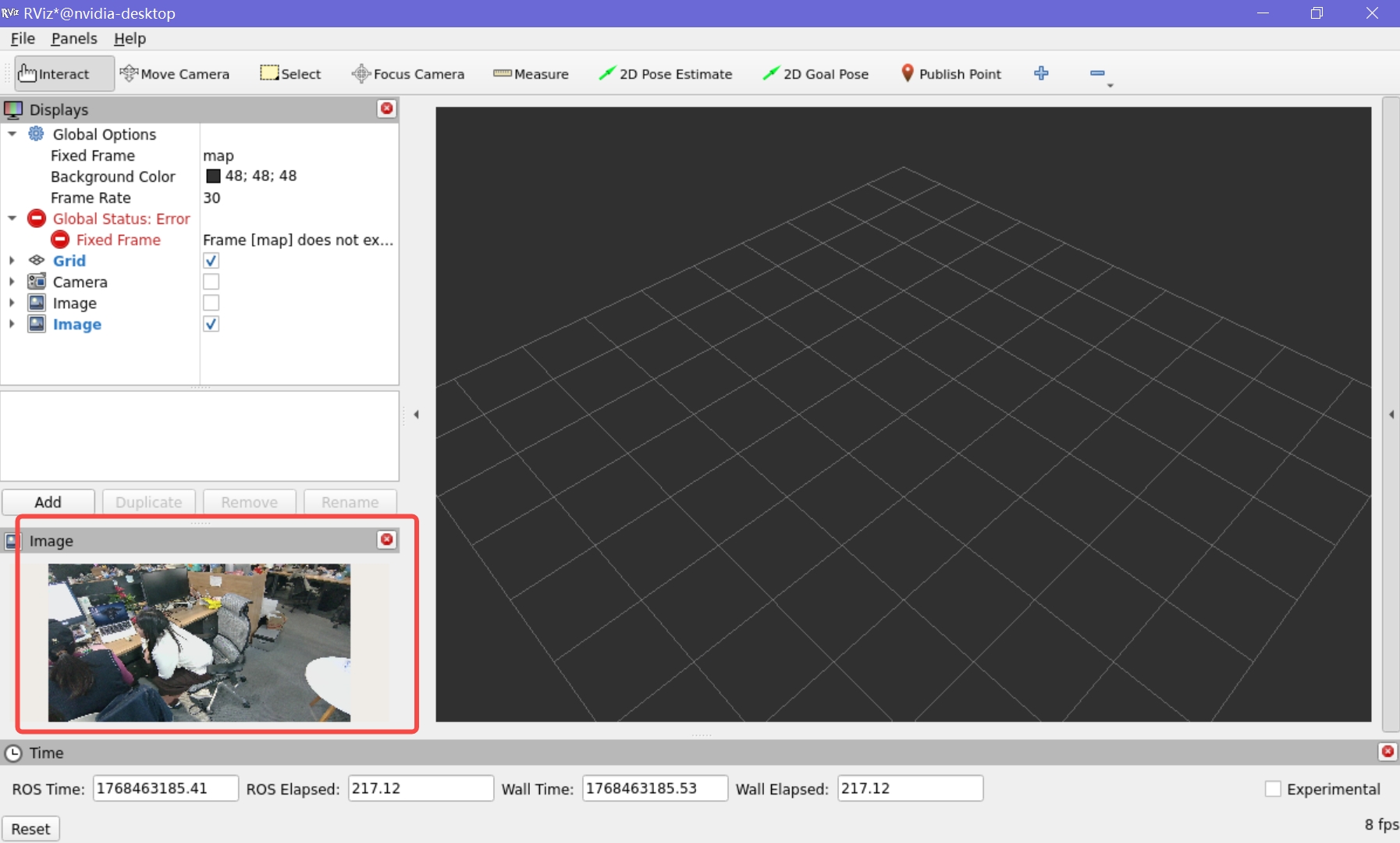Click the Add display button
The width and height of the screenshot is (1400, 843).
(x=48, y=502)
